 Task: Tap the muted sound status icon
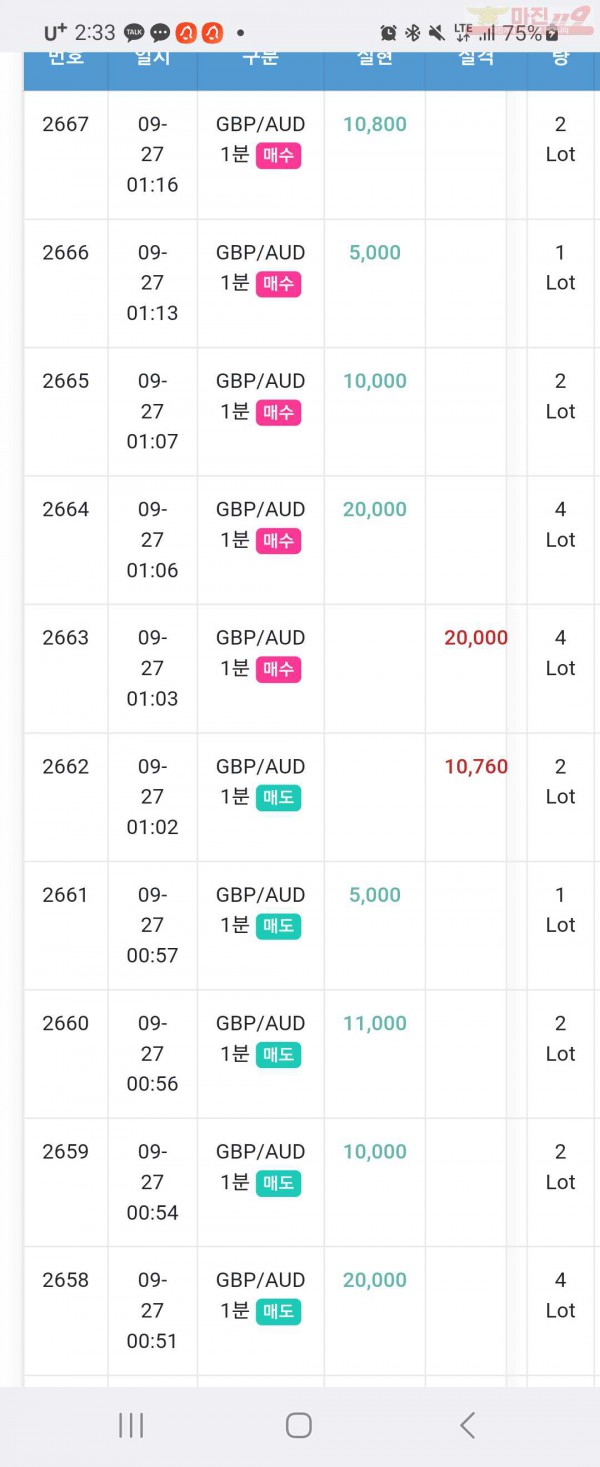point(436,33)
